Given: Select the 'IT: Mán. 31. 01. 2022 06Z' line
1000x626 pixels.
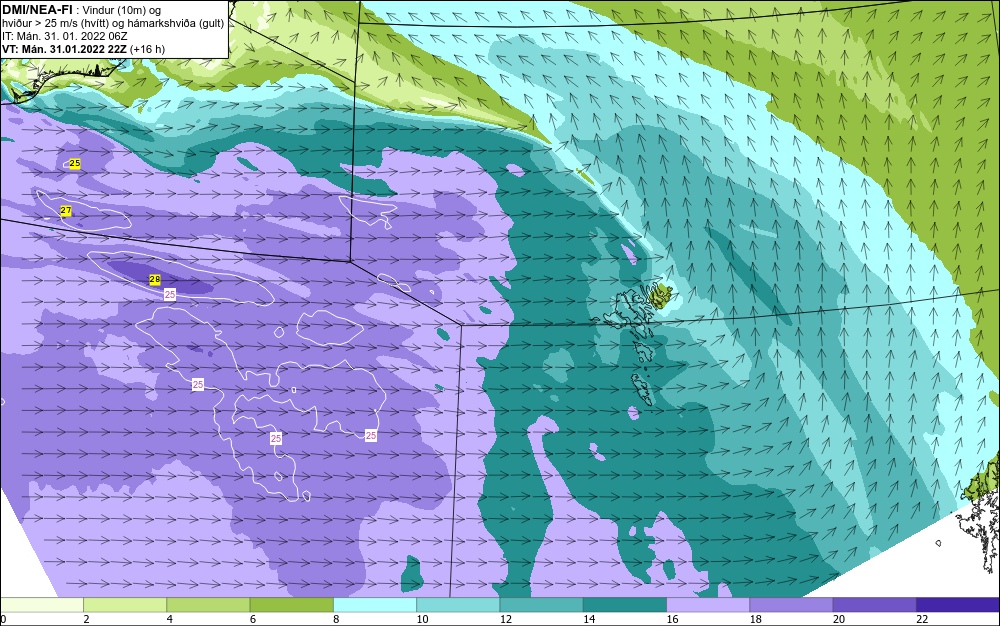Looking at the screenshot, I should pos(65,36).
